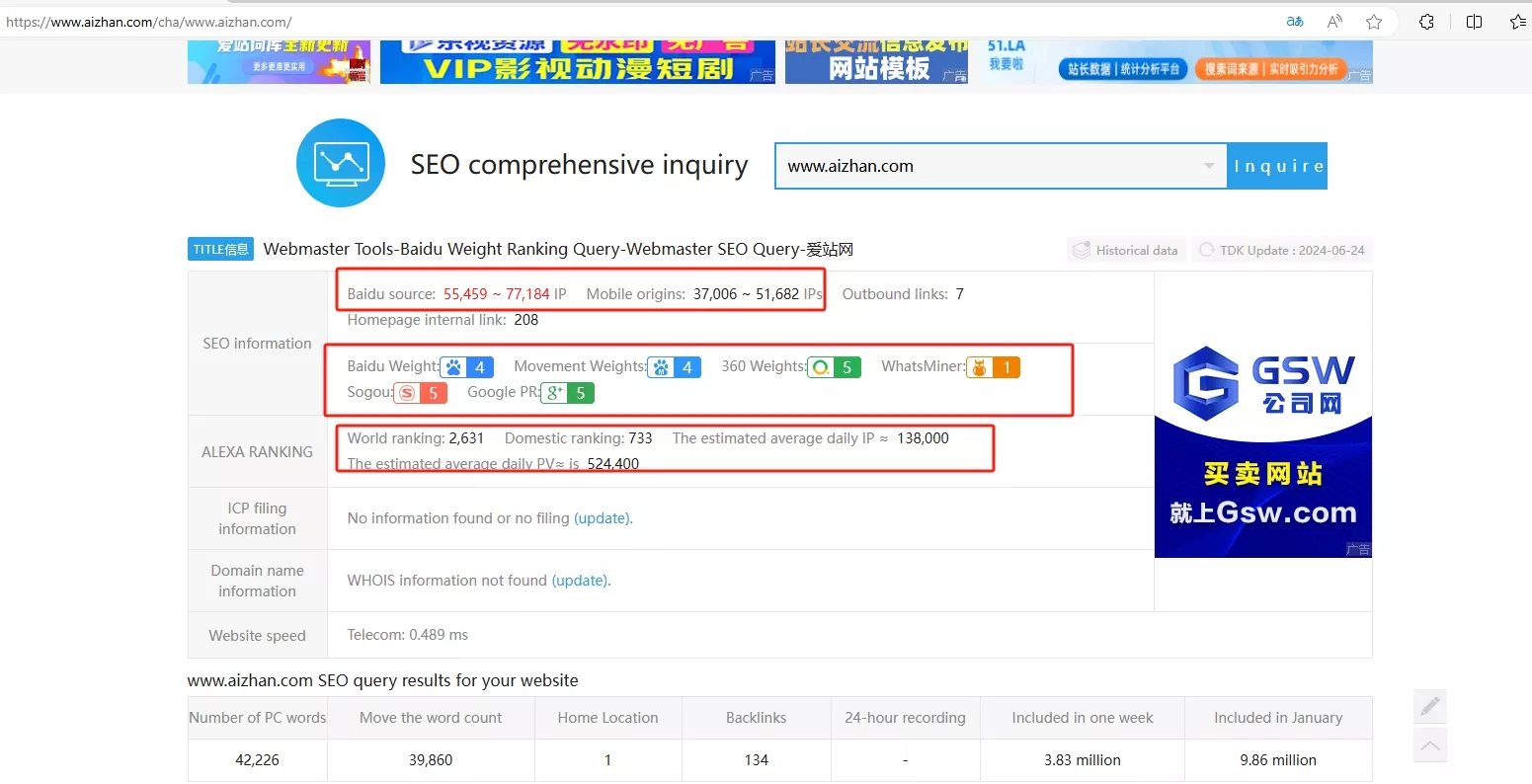The height and width of the screenshot is (784, 1532).
Task: Click the scroll-to-top arrow icon
Action: pos(1430,745)
